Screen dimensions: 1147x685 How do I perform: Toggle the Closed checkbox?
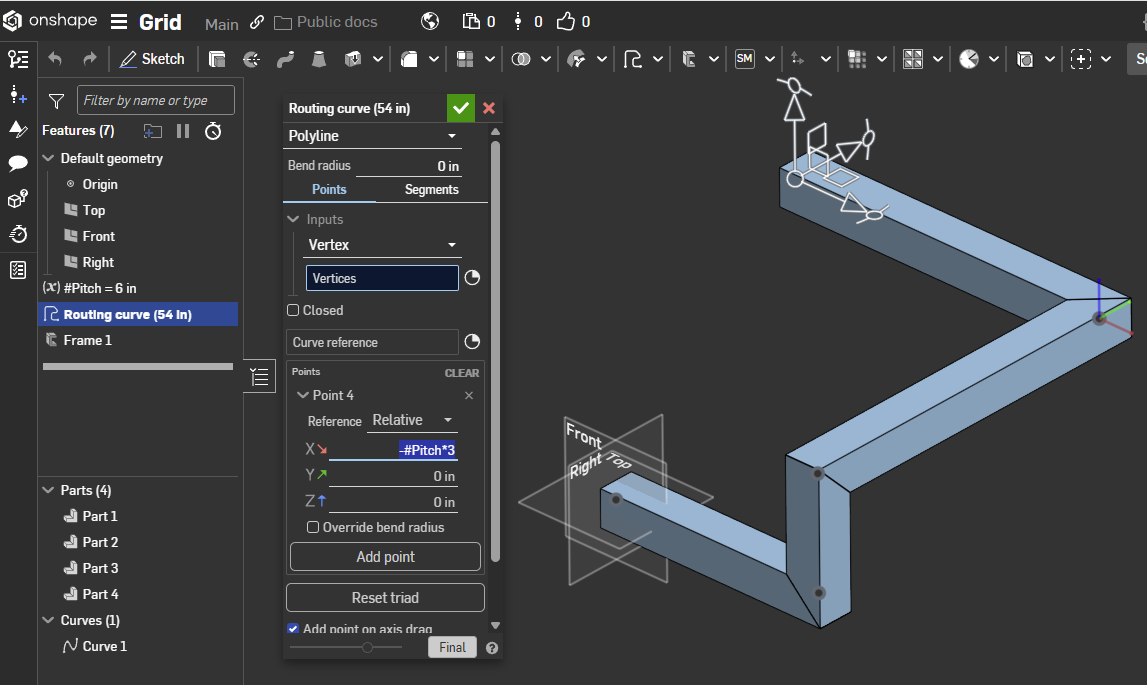pyautogui.click(x=293, y=310)
